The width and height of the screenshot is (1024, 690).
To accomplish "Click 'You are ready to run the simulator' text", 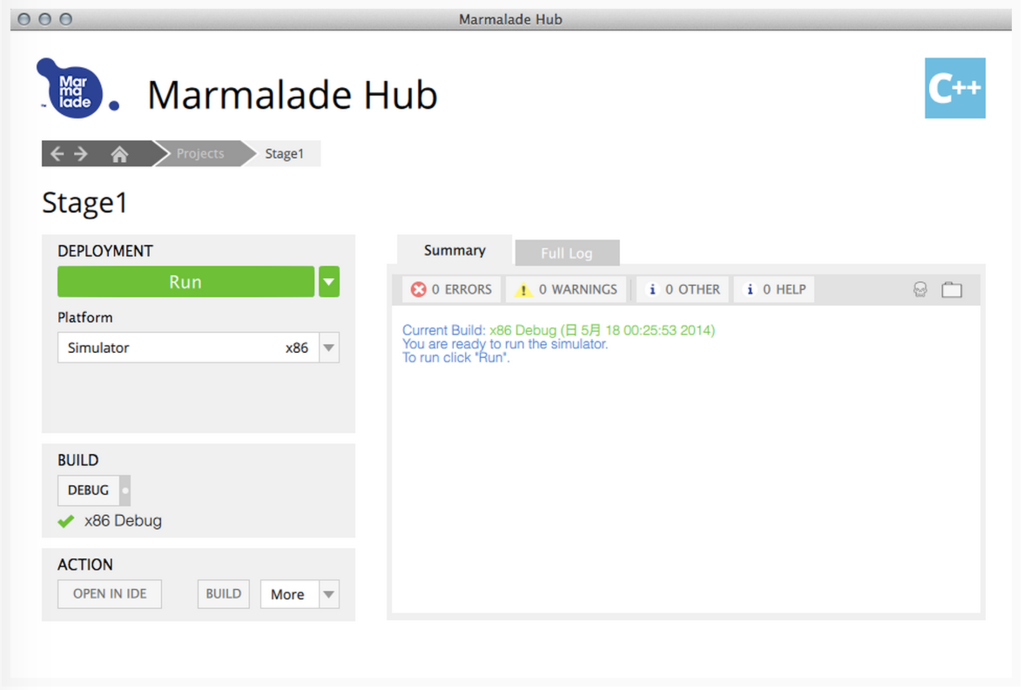I will click(x=505, y=344).
